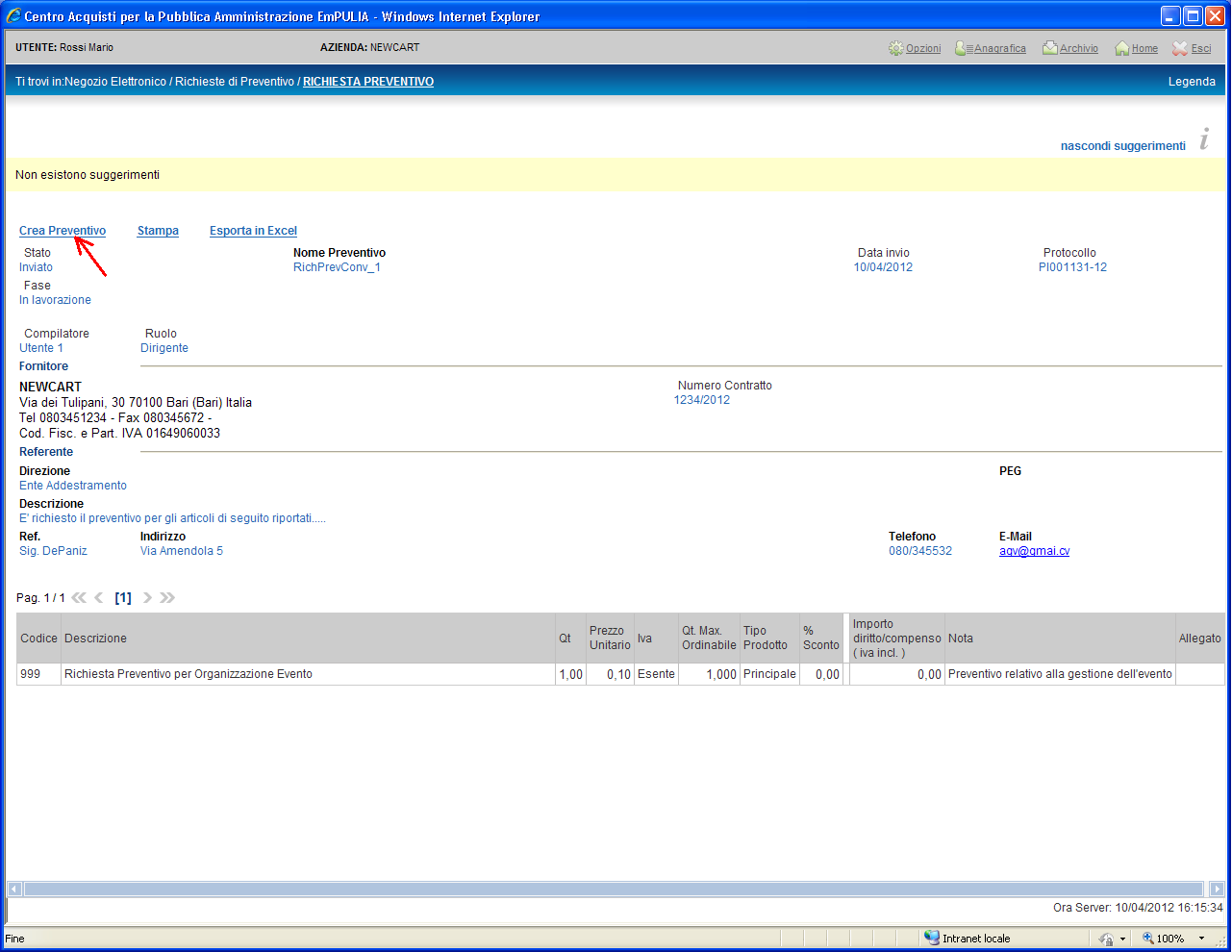Viewport: 1232px width, 952px height.
Task: Click the 'Preventivo relativo alla gestione dell'evento' note
Action: pyautogui.click(x=1060, y=674)
